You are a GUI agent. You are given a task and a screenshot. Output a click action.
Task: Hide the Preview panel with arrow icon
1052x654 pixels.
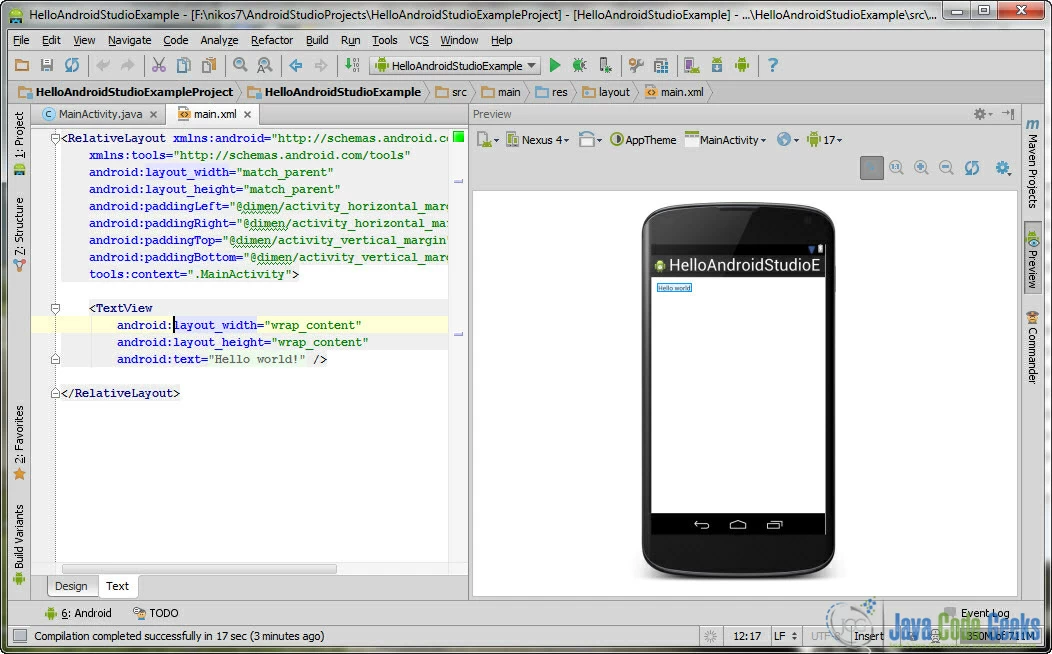pyautogui.click(x=1008, y=114)
